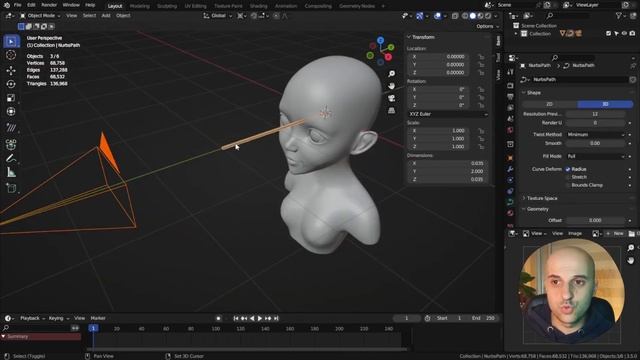Open Object Data curve properties tab
This screenshot has width=640, height=360.
click(510, 202)
